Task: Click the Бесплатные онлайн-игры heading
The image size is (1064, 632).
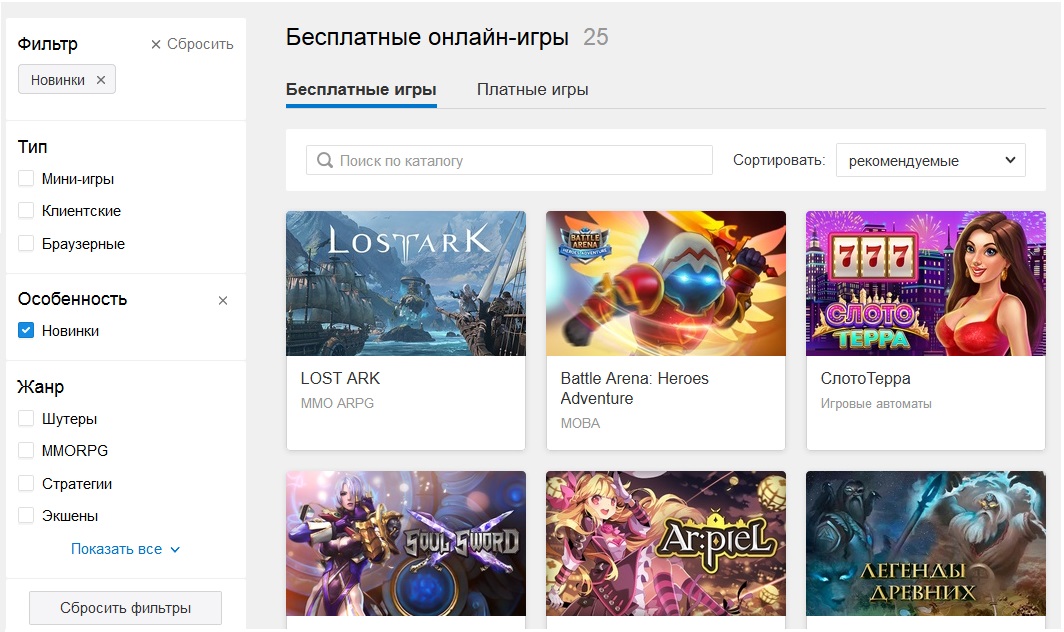Action: pos(427,37)
